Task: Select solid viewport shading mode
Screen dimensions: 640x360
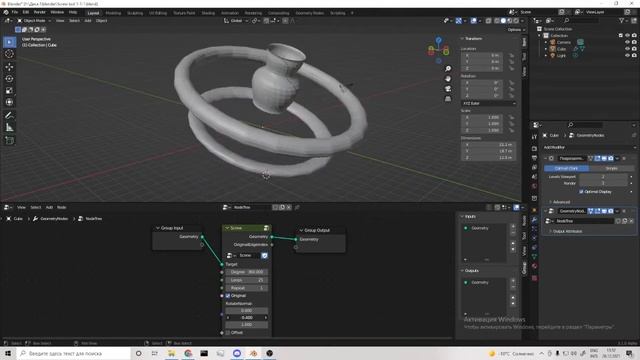Action: pos(503,20)
